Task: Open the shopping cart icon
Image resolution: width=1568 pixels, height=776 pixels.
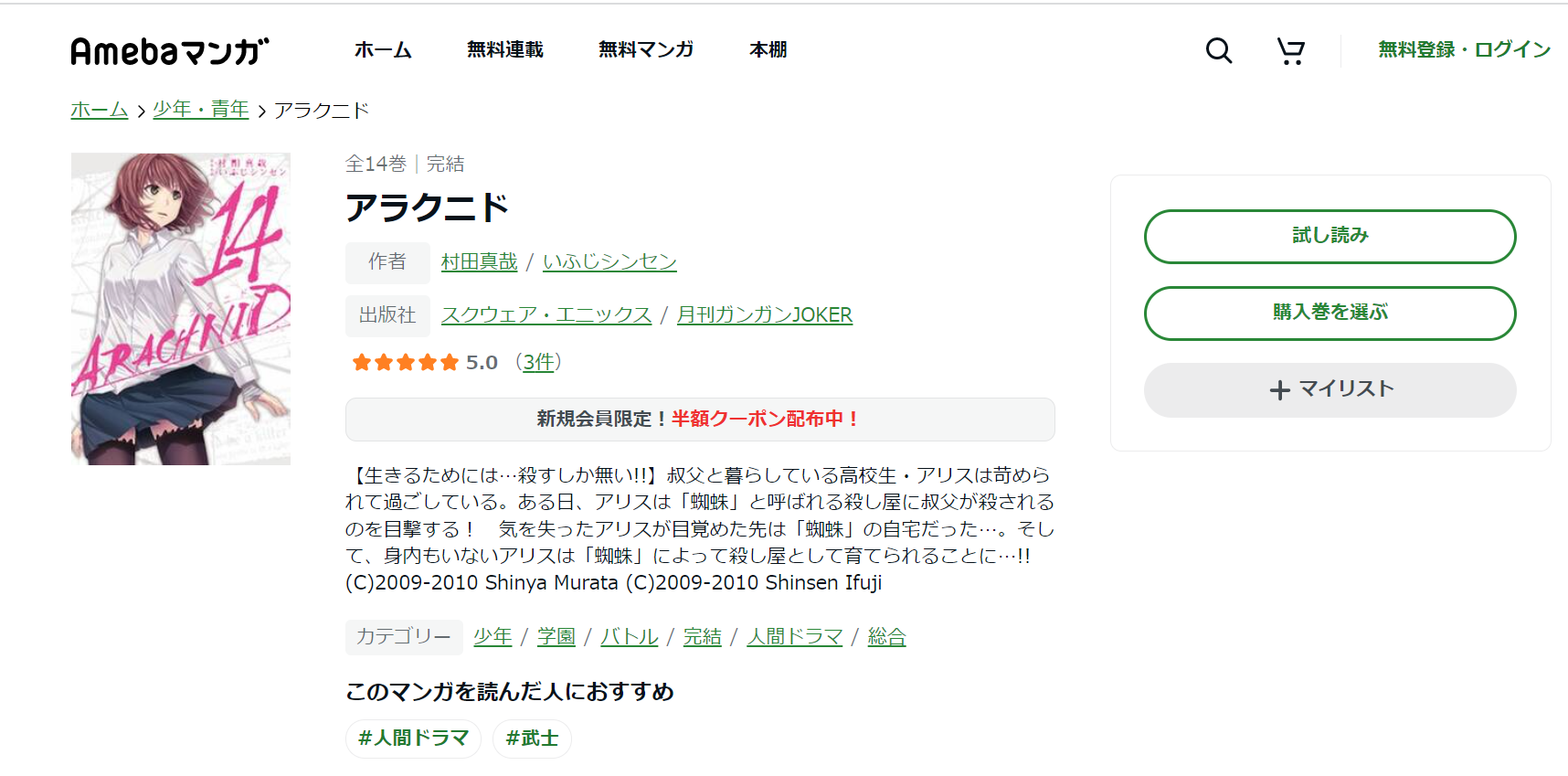Action: tap(1290, 50)
